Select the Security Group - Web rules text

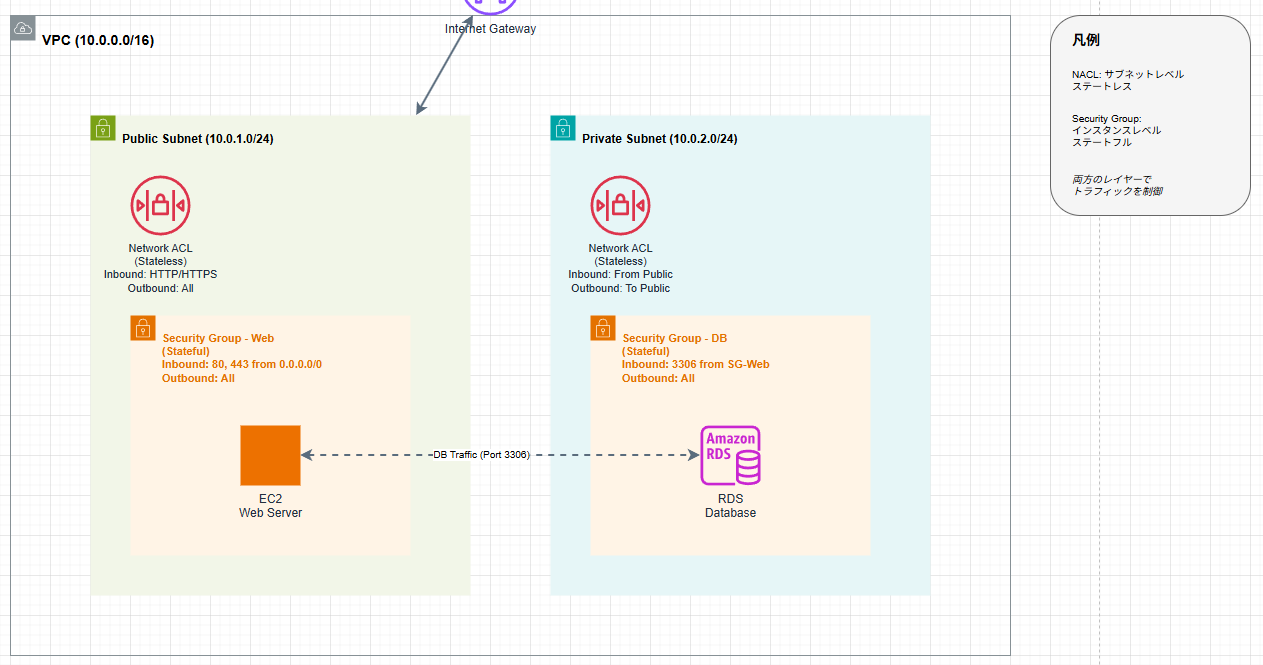[x=242, y=359]
